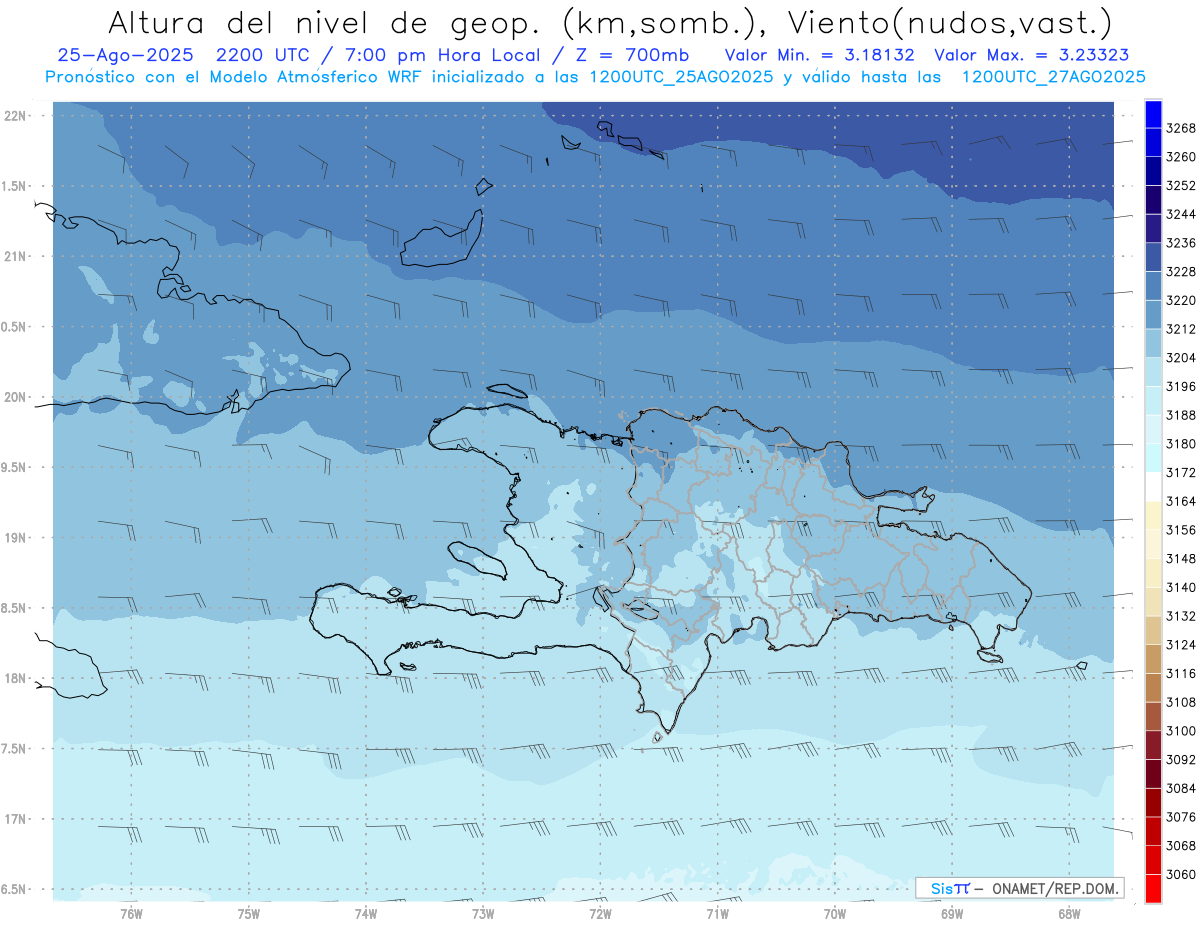Screen dimensions: 1200x927
Task: Click the valid-until time '1200UTC_27AGO2025'
Action: [1053, 77]
